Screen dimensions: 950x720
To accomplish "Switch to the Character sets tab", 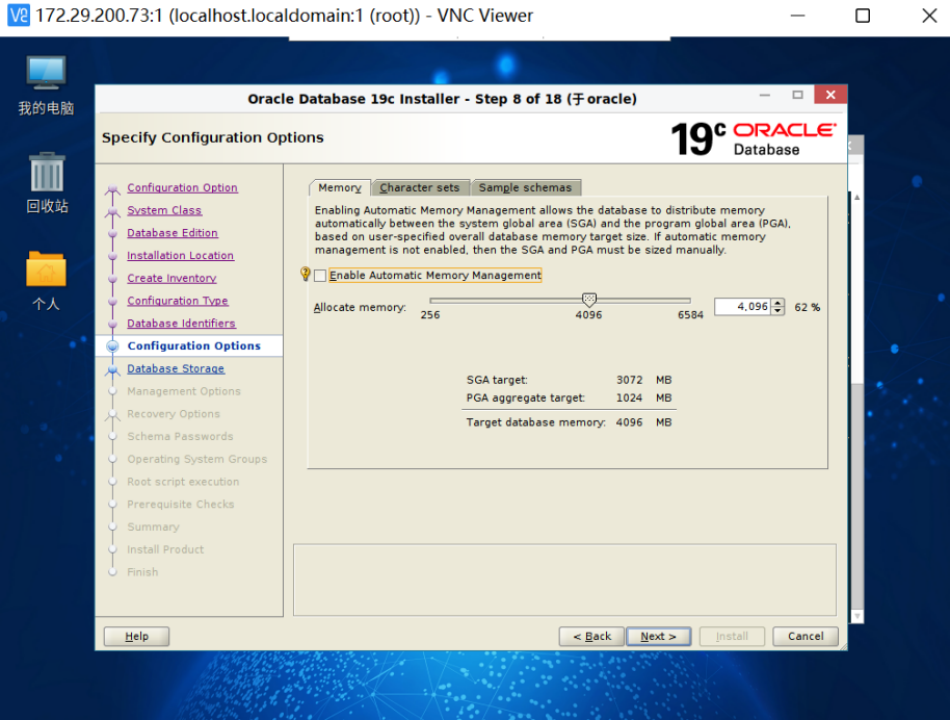I will coord(420,187).
